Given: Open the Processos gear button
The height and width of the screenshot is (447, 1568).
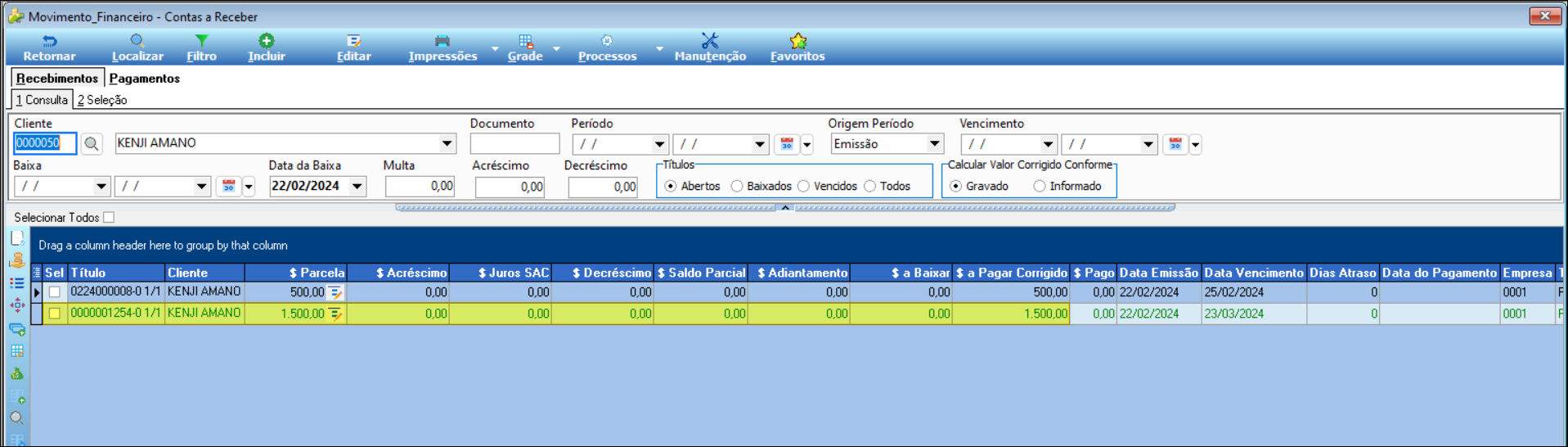Looking at the screenshot, I should click(x=607, y=48).
